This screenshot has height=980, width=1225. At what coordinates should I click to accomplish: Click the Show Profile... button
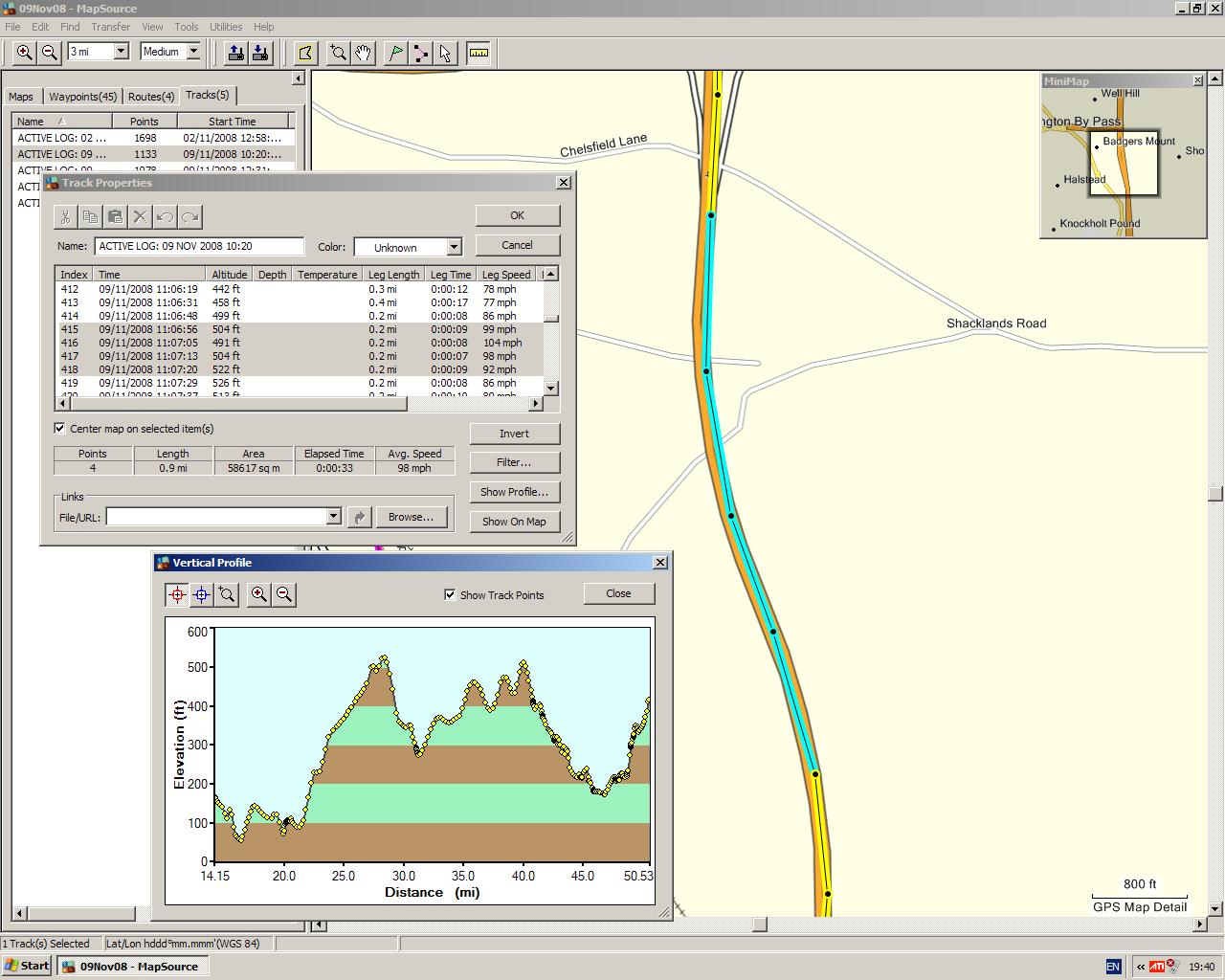coord(514,492)
